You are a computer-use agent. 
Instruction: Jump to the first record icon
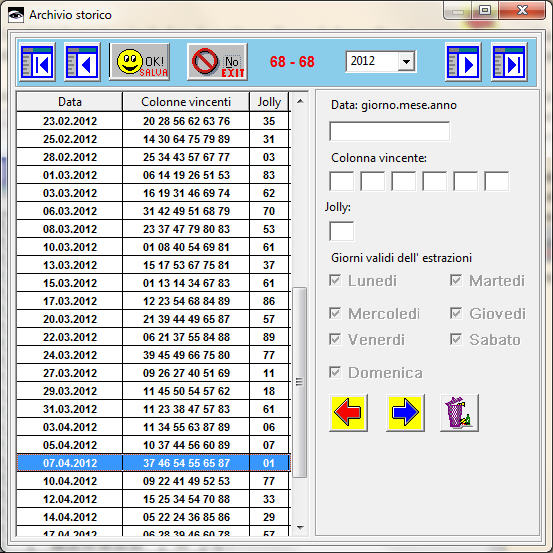coord(37,62)
